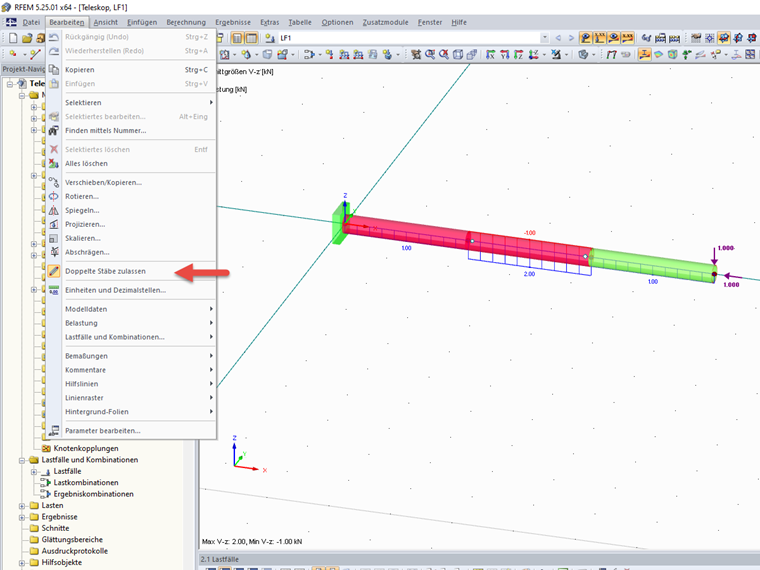Click the zoom window magnifier icon
This screenshot has width=760, height=570.
tap(429, 54)
